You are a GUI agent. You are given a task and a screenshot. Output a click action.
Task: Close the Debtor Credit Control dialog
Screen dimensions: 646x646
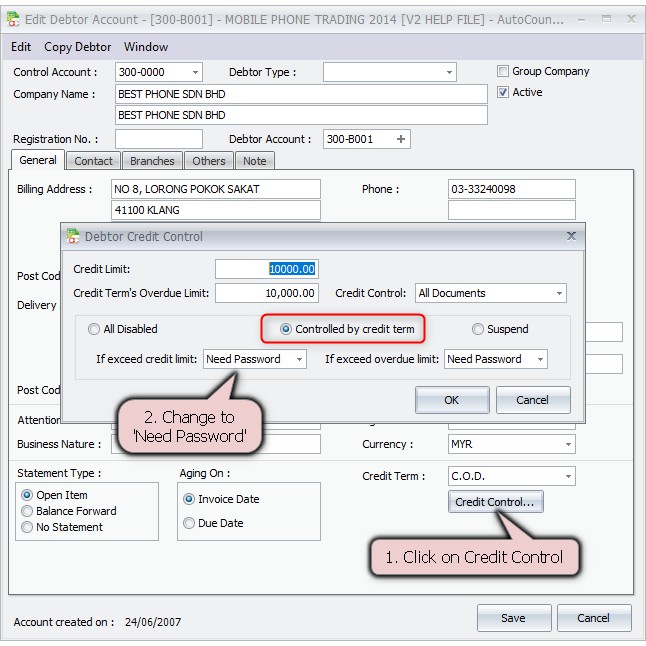[x=571, y=236]
